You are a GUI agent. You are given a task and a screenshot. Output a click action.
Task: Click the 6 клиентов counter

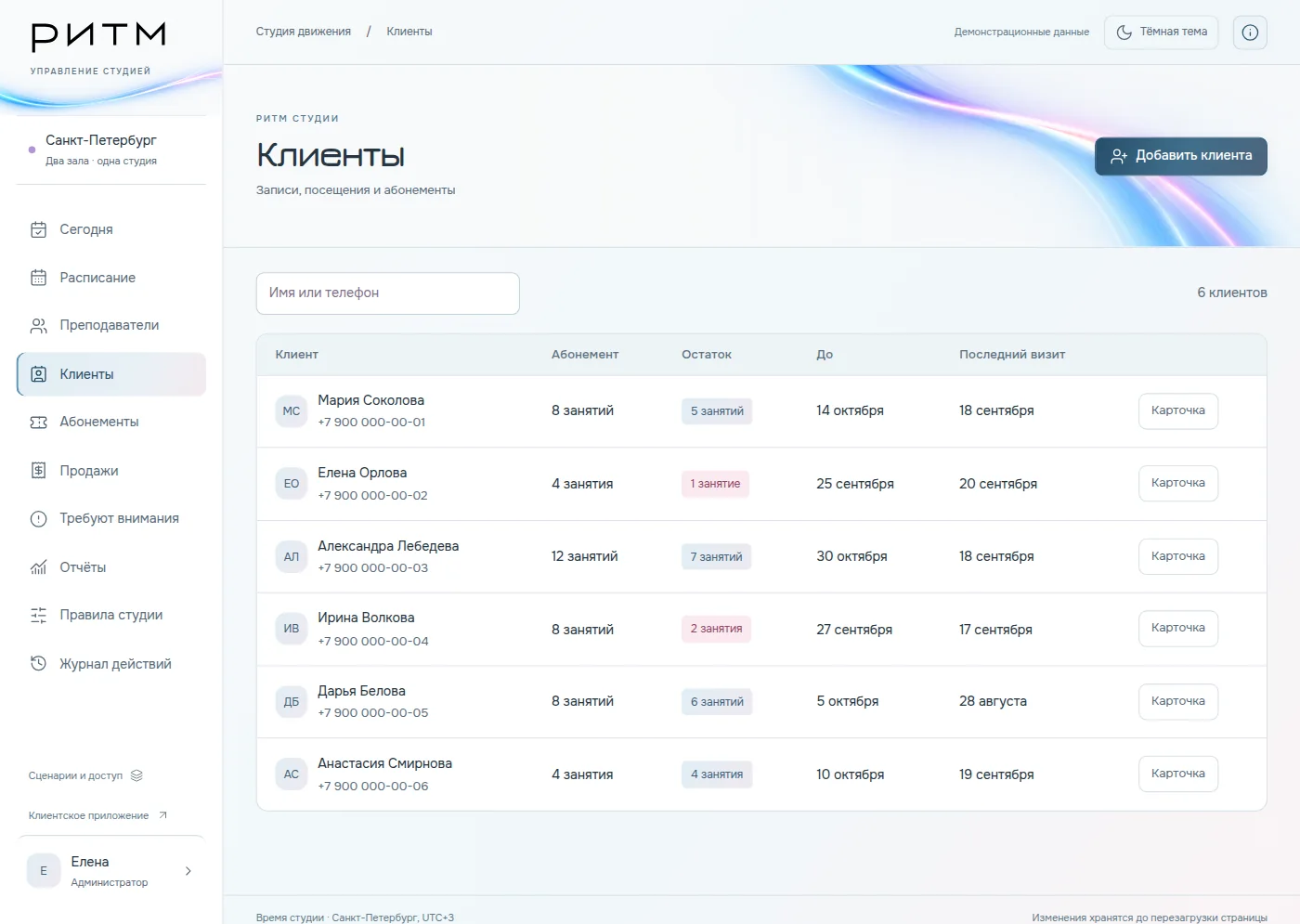(x=1232, y=293)
